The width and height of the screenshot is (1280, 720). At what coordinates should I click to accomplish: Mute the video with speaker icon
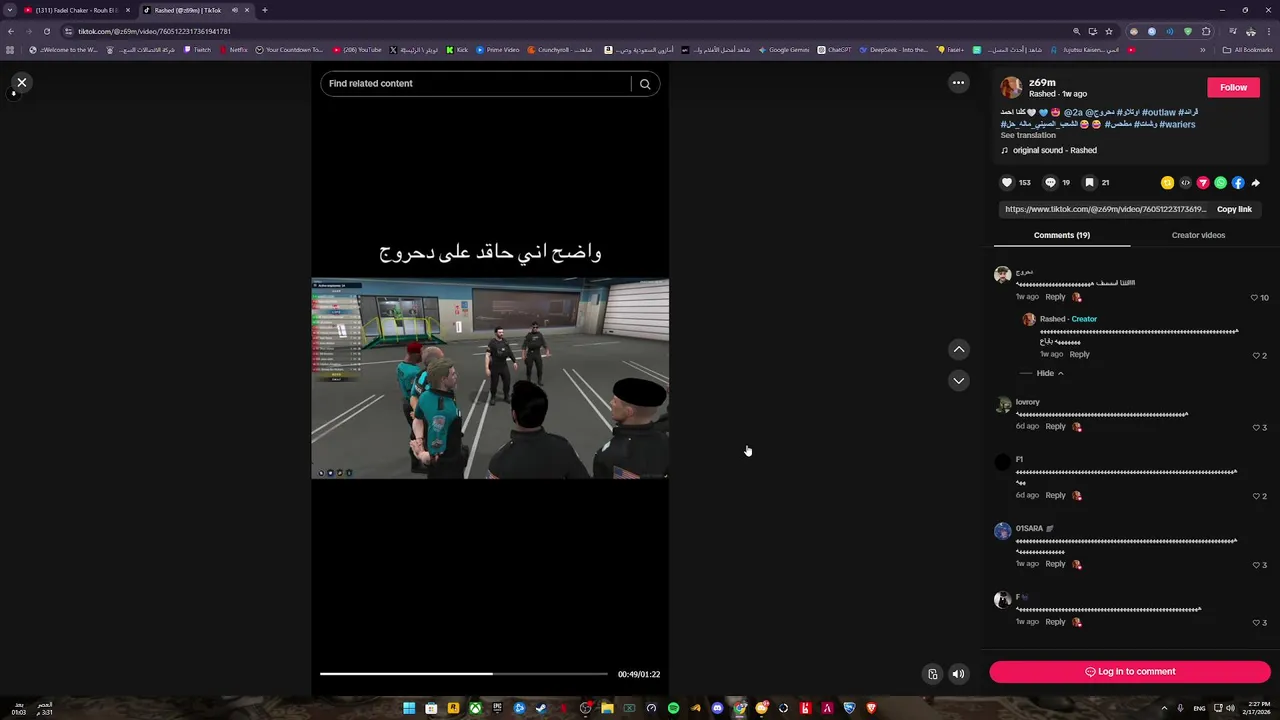coord(958,674)
